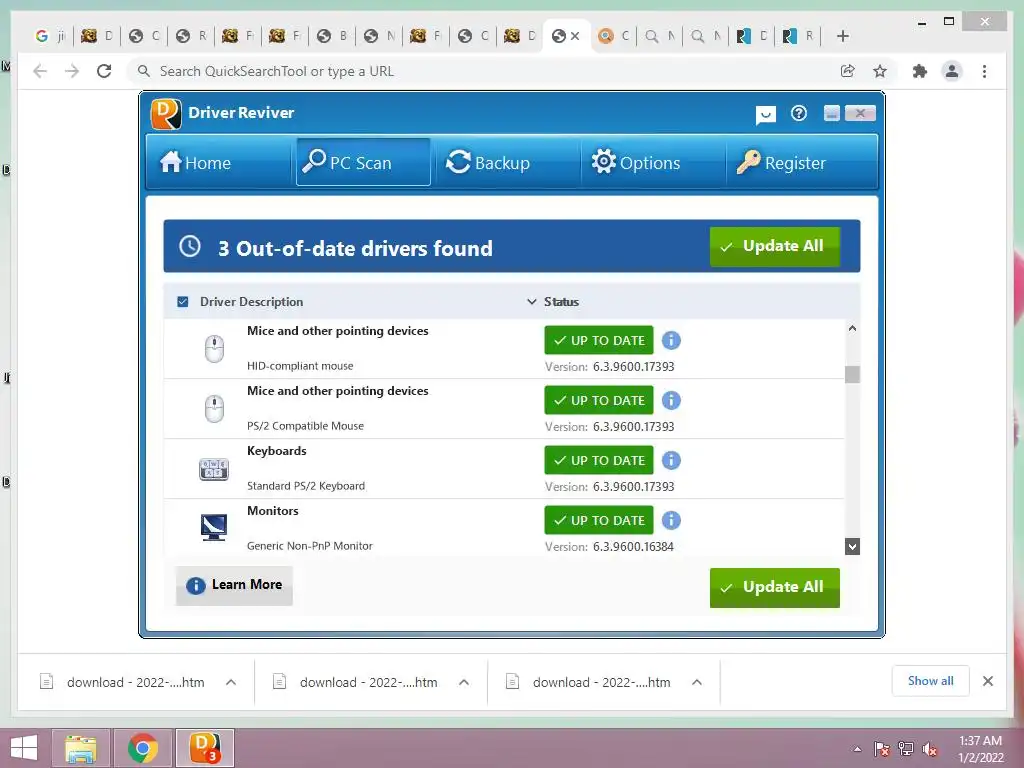This screenshot has height=768, width=1024.
Task: Show info for Generic Non-PnP Monitor driver
Action: 671,520
